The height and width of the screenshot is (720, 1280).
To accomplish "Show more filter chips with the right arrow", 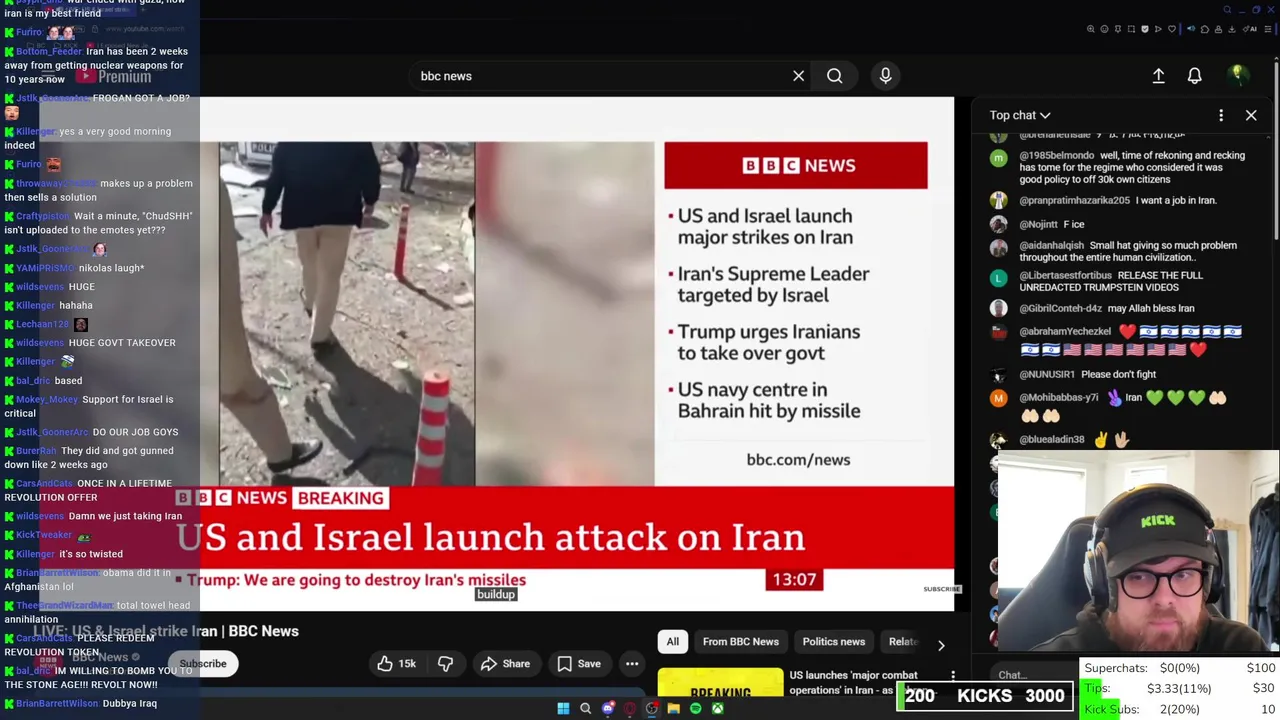I will pyautogui.click(x=941, y=645).
